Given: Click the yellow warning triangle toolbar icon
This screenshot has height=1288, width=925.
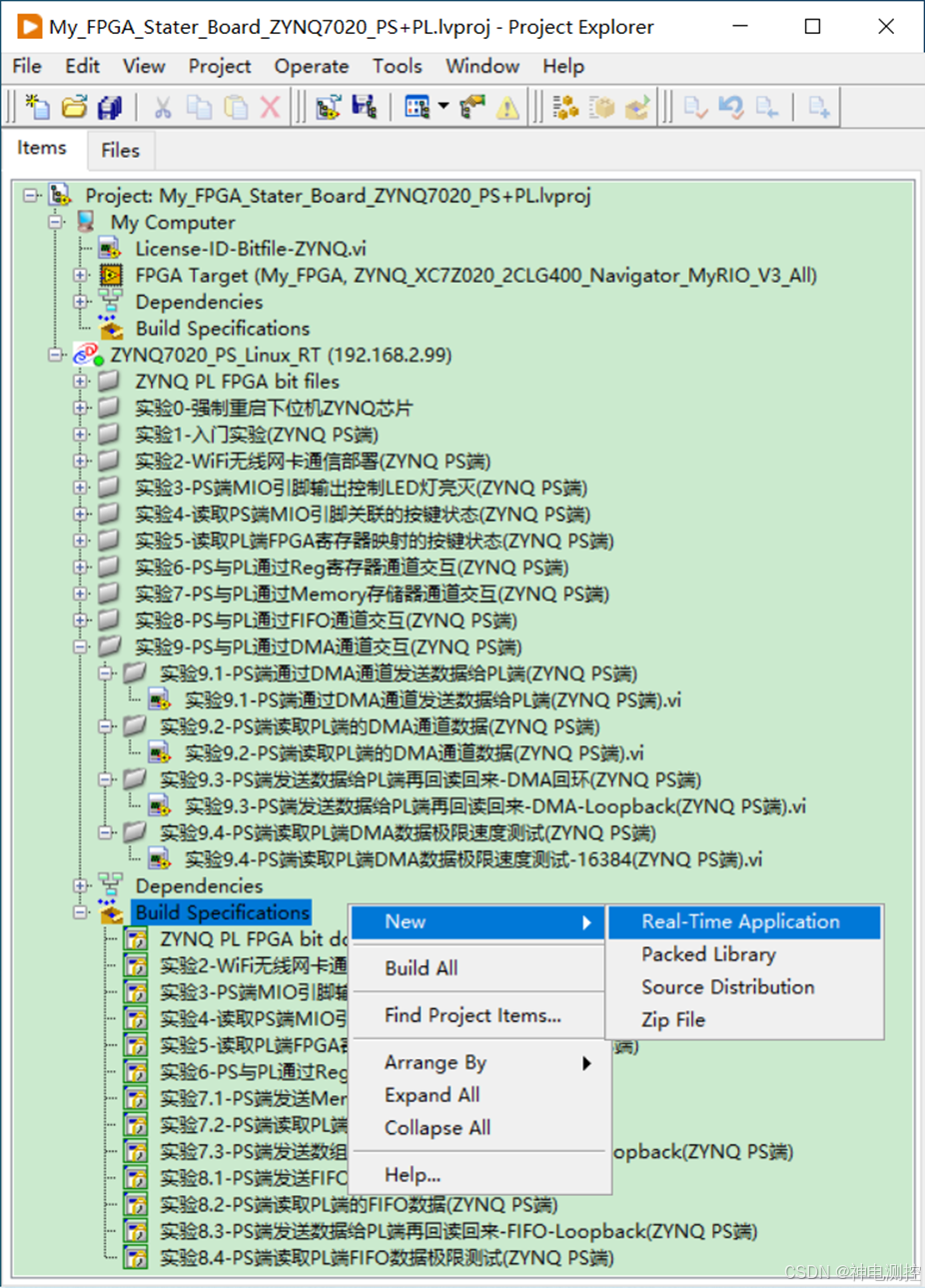Looking at the screenshot, I should tap(507, 107).
